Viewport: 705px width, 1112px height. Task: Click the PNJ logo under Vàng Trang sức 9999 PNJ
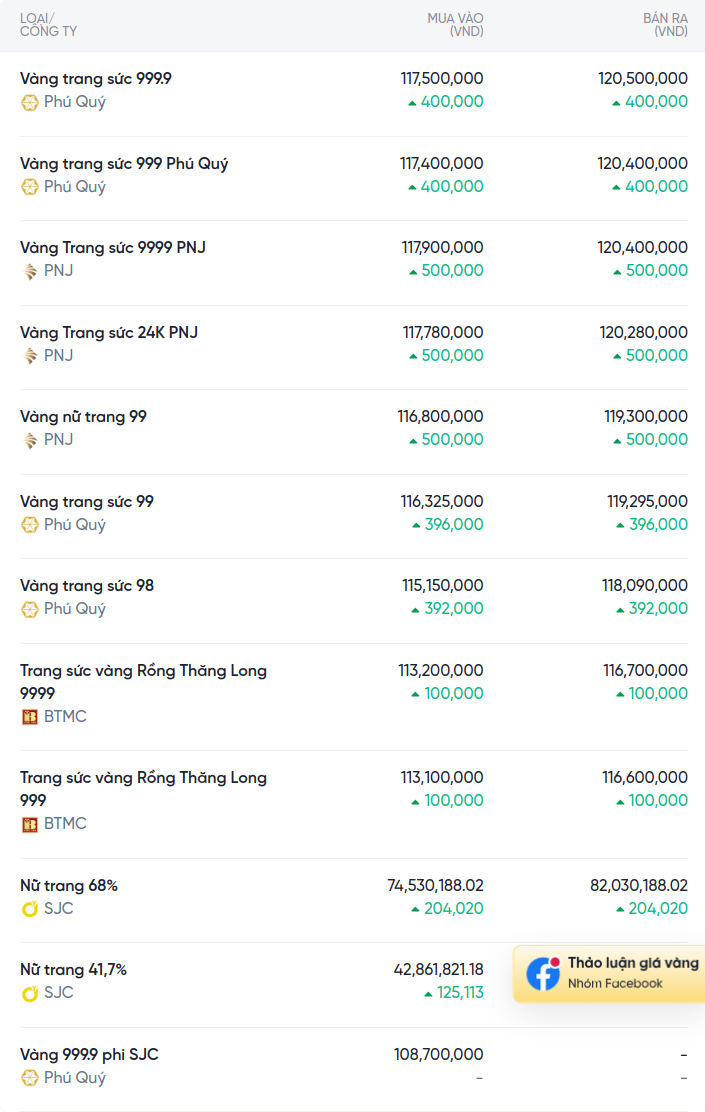tap(30, 271)
